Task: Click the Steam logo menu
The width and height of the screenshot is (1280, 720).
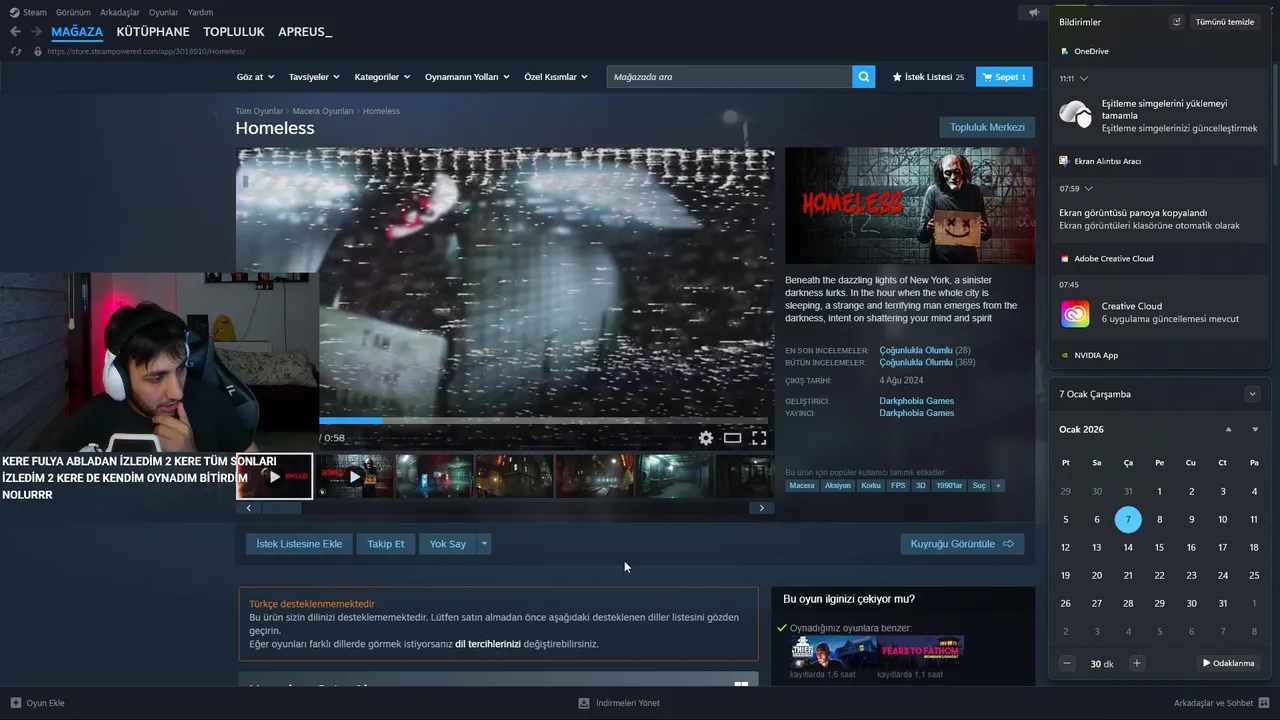Action: click(28, 12)
